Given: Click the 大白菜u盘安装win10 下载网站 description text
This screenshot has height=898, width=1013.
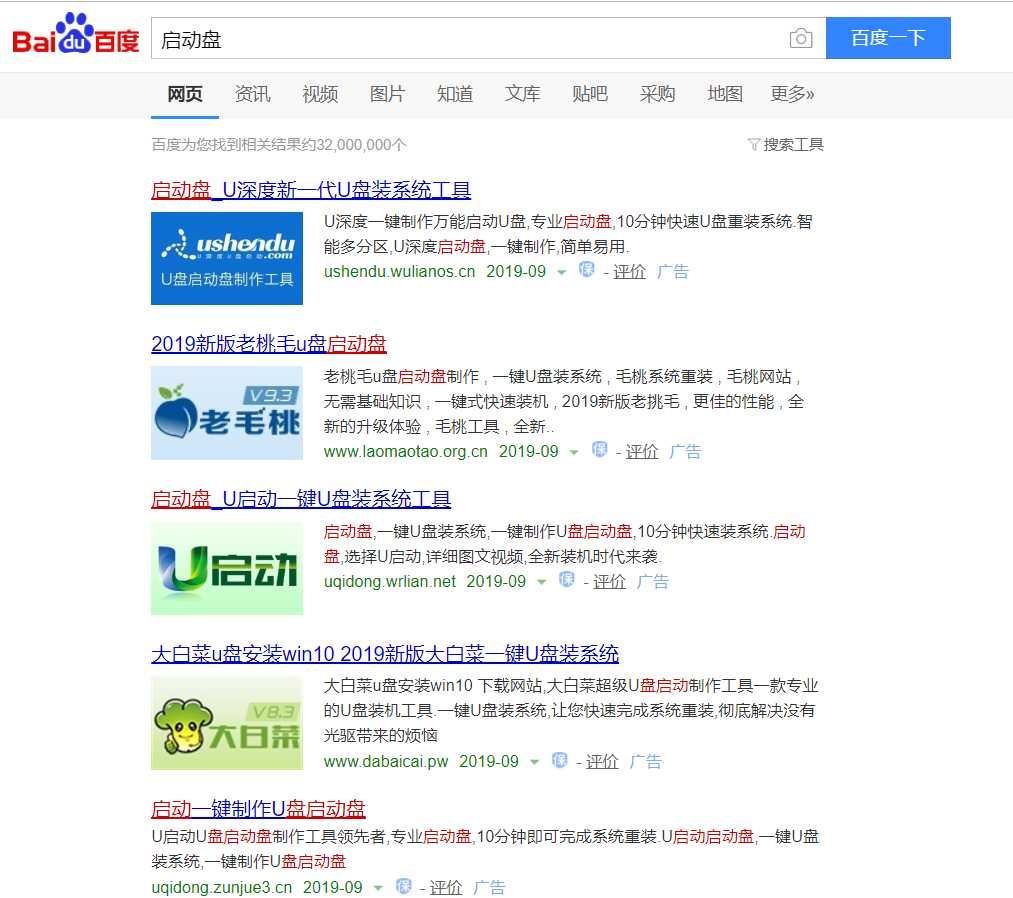Looking at the screenshot, I should pos(571,710).
